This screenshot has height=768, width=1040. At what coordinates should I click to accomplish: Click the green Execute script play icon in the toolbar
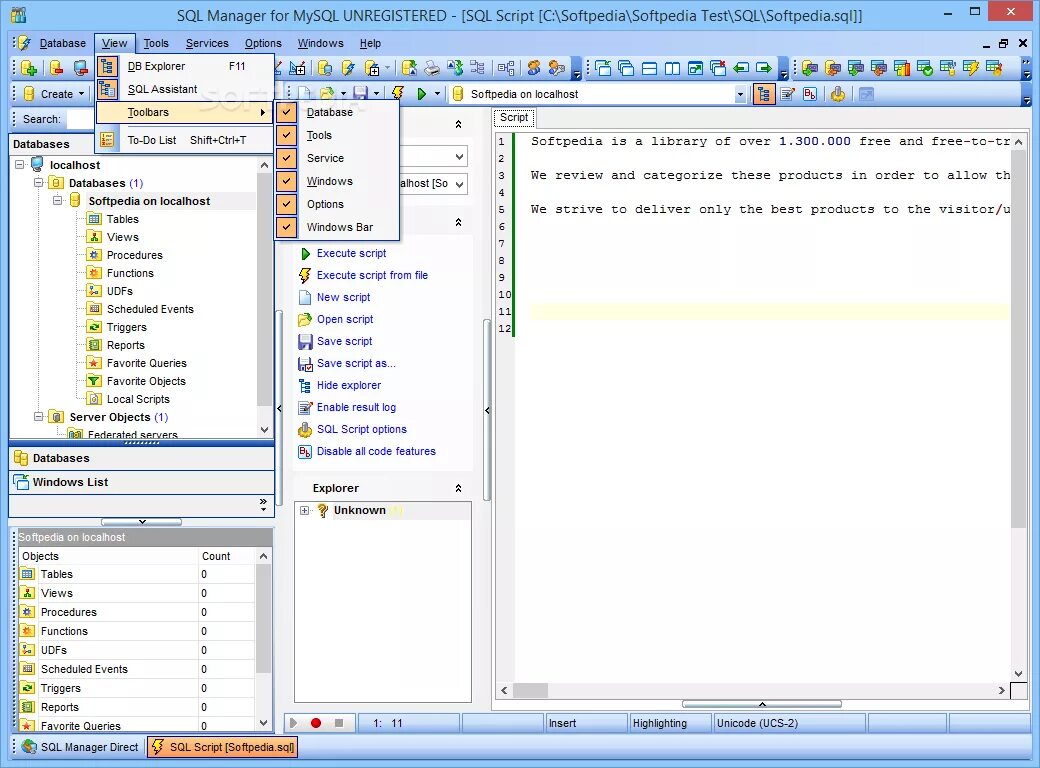[x=421, y=94]
